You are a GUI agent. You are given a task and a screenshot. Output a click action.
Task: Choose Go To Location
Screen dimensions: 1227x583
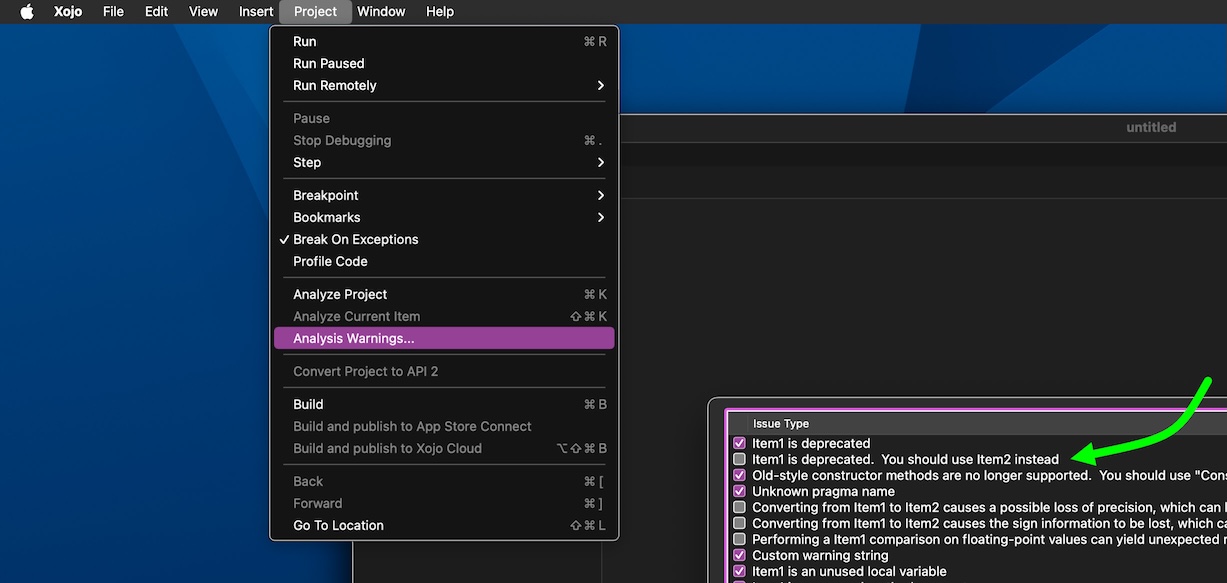click(444, 525)
